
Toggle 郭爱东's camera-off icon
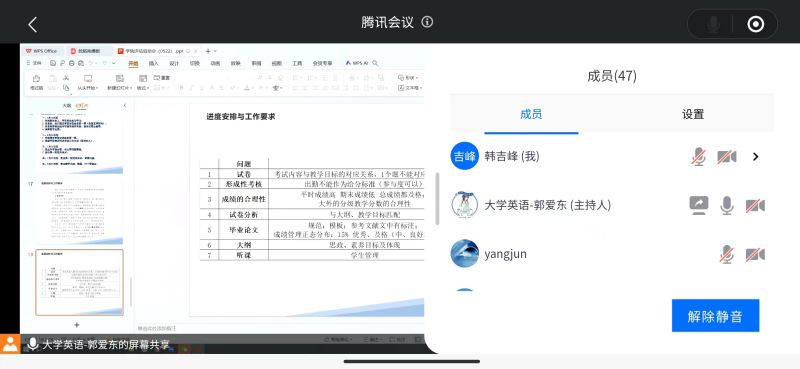[x=755, y=206]
